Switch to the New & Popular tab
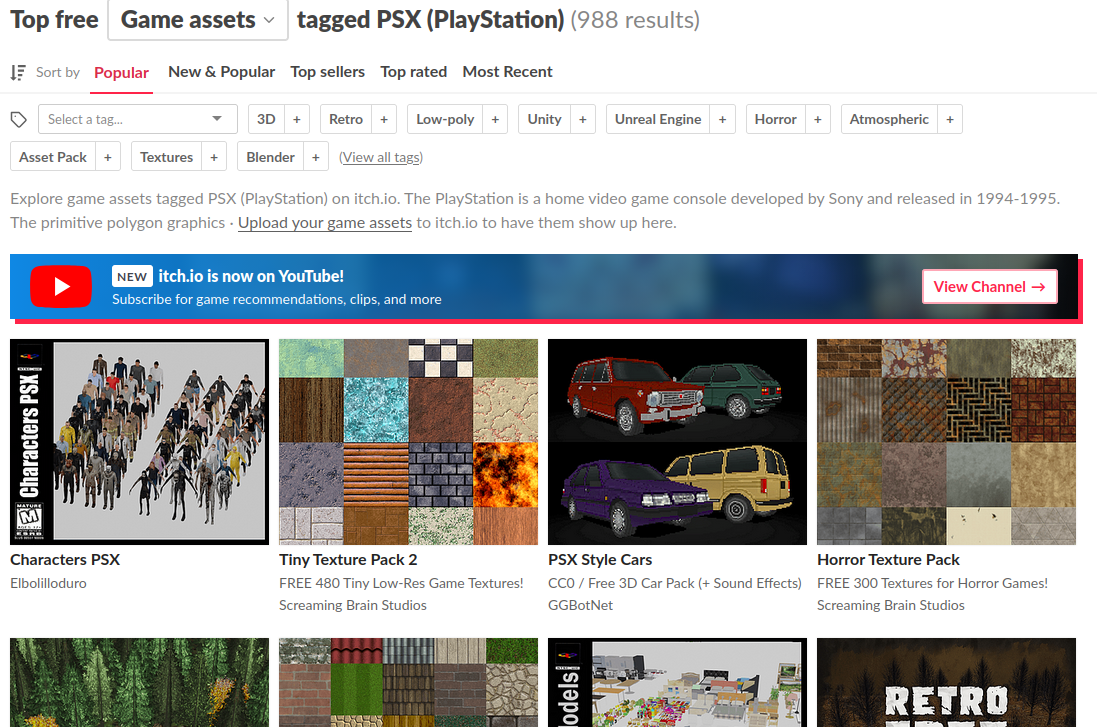Image resolution: width=1097 pixels, height=727 pixels. tap(222, 72)
